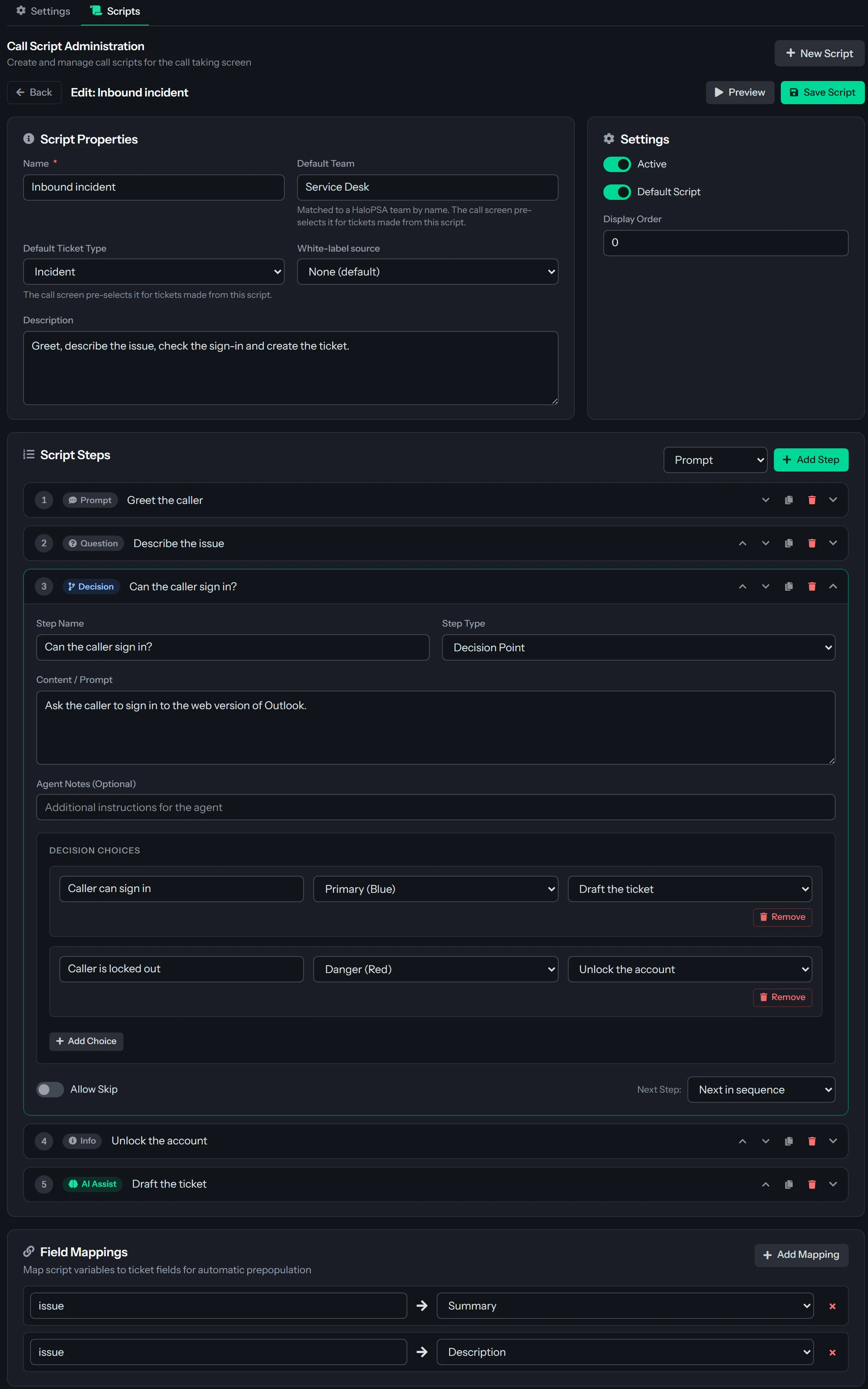Save the script with Save Script

click(822, 93)
